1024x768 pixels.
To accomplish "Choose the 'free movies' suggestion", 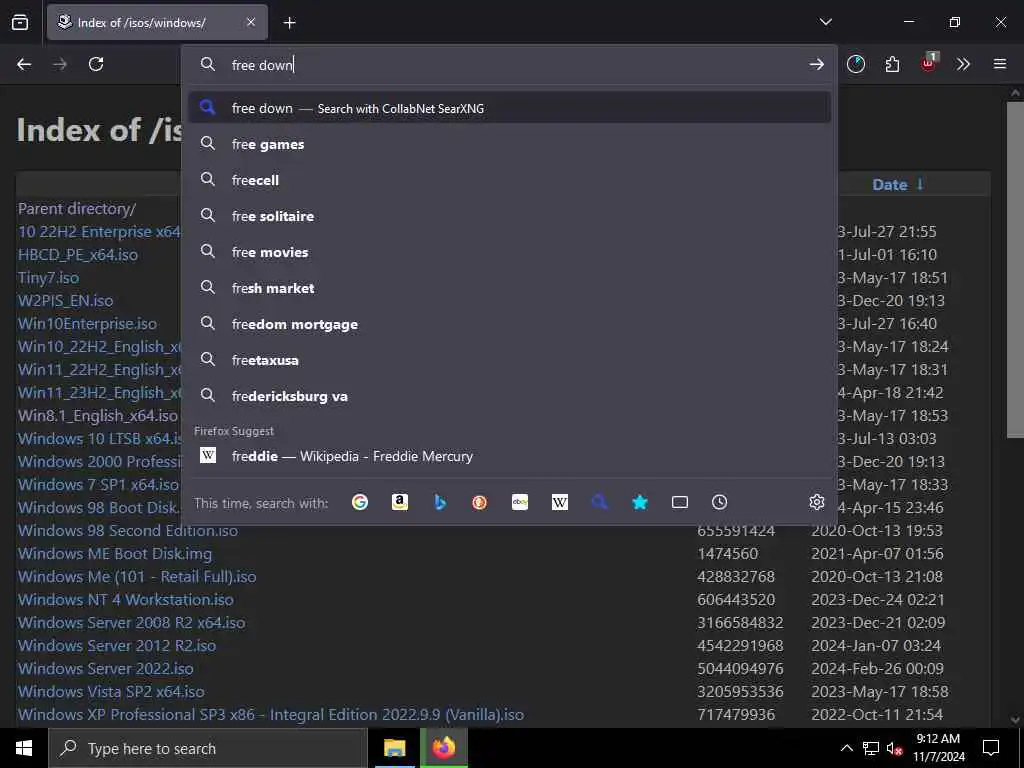I will [x=509, y=251].
